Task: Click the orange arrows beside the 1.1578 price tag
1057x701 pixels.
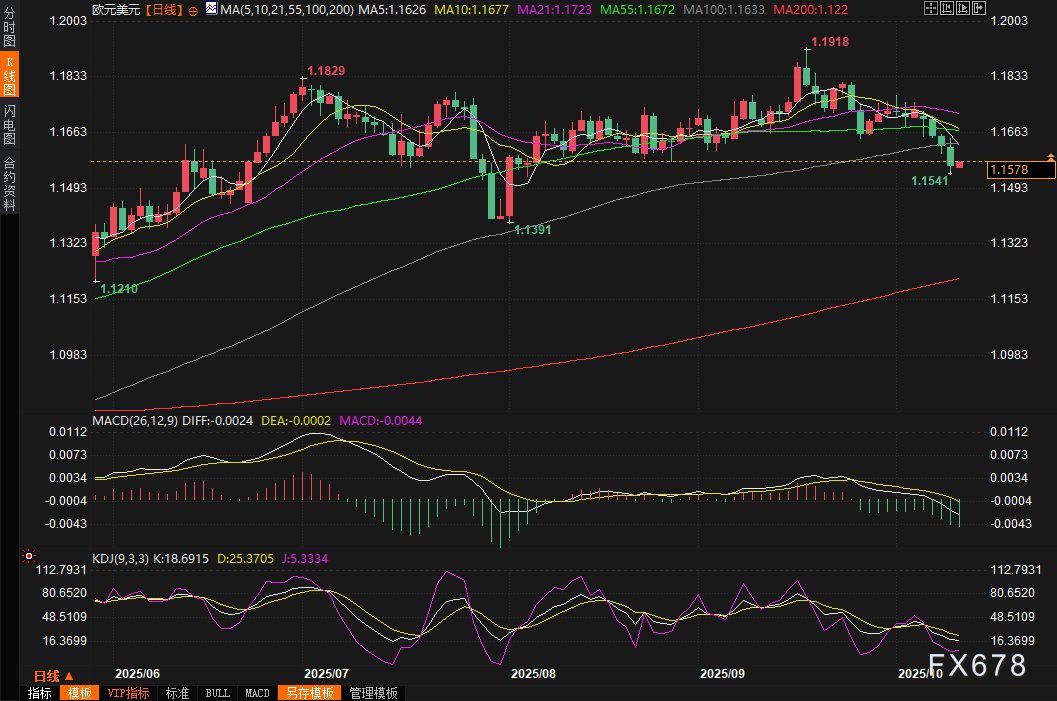Action: [1050, 157]
